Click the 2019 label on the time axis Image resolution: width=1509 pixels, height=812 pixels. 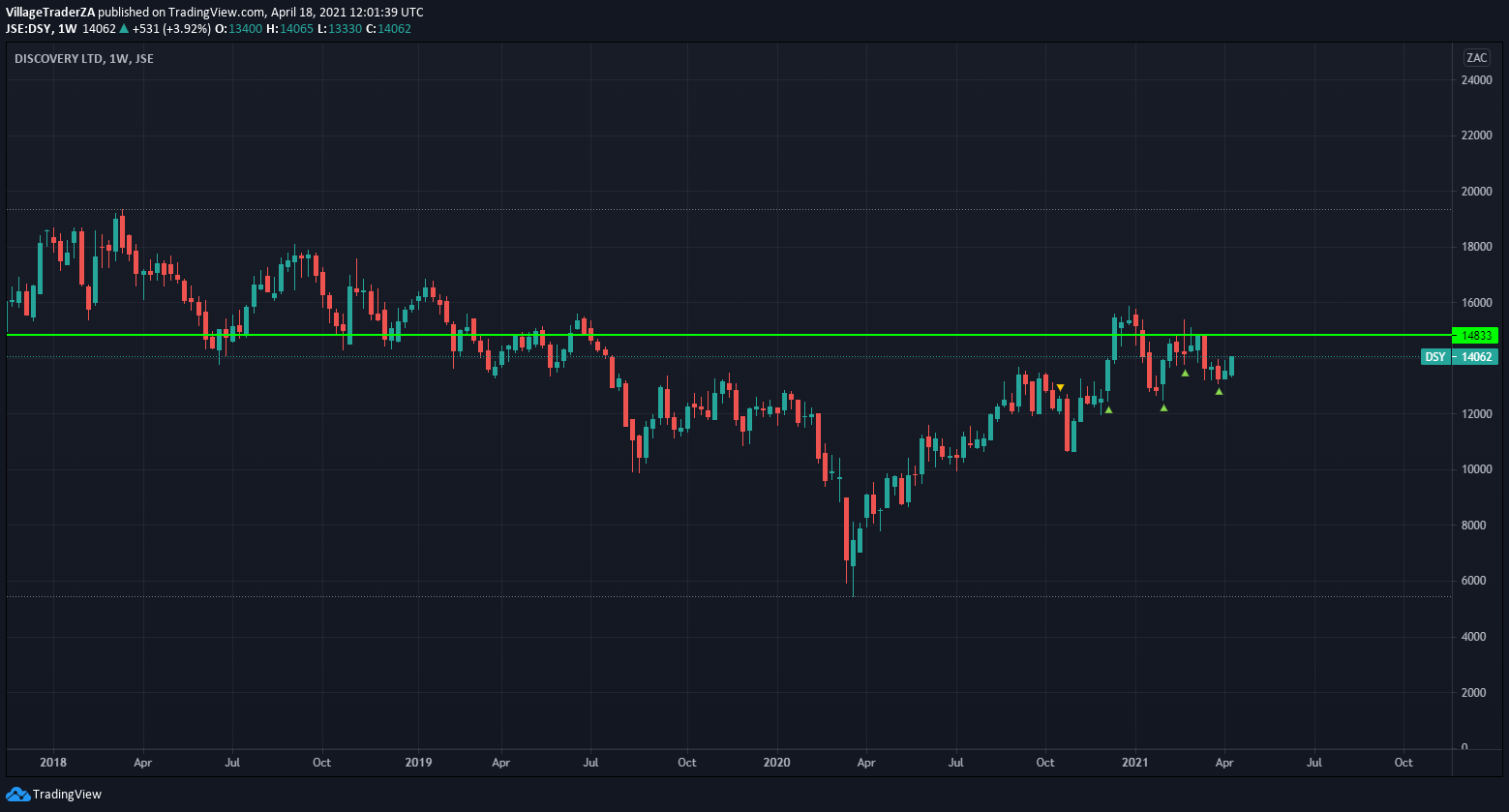(x=418, y=763)
